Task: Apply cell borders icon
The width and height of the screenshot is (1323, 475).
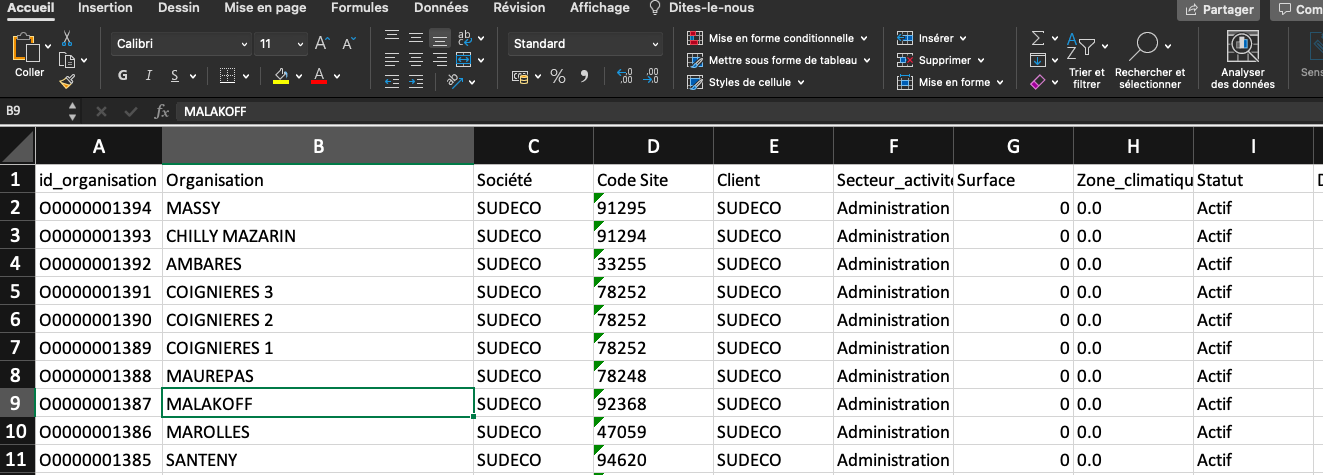Action: 227,76
